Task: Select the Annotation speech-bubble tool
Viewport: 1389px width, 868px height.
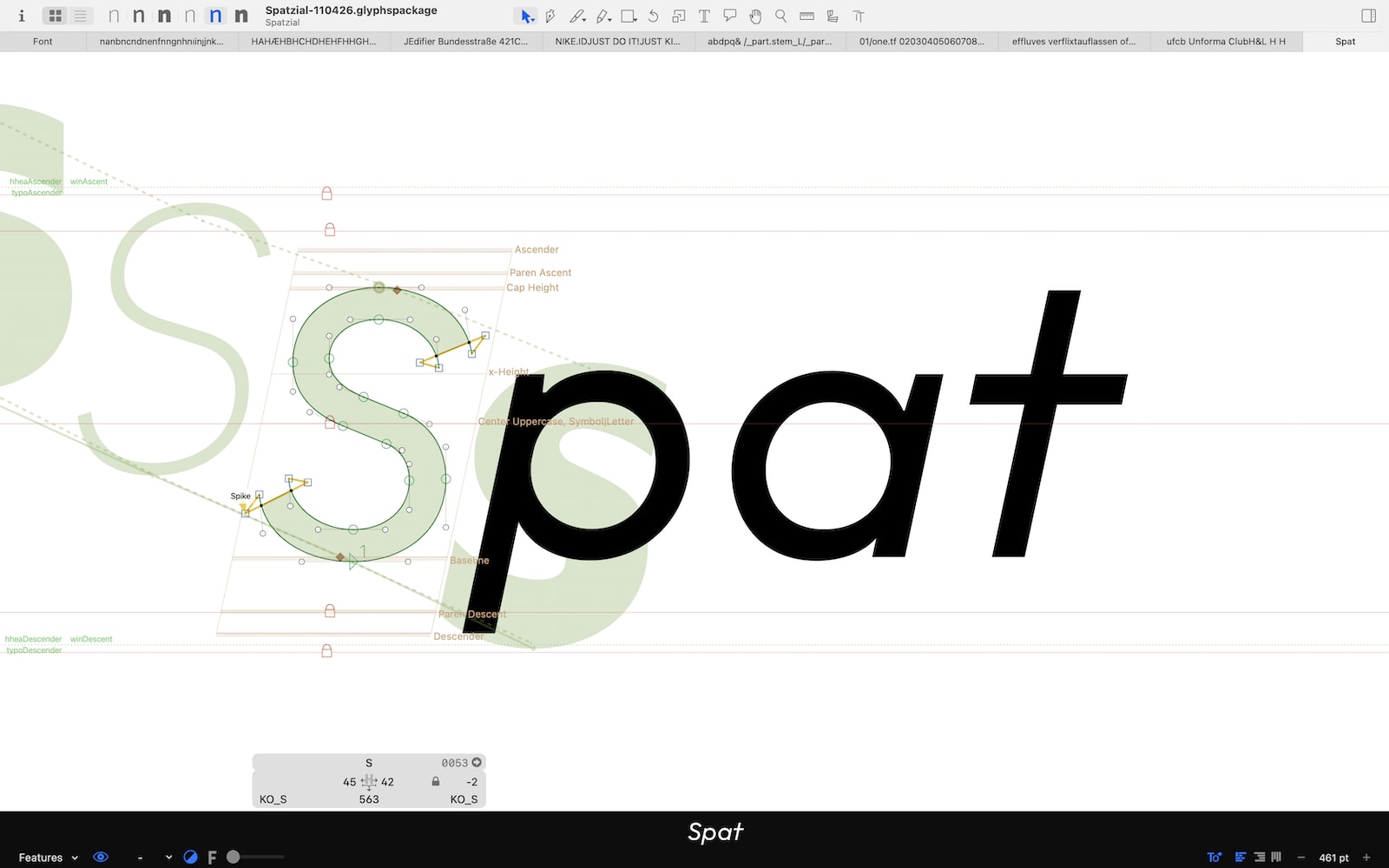Action: tap(730, 16)
